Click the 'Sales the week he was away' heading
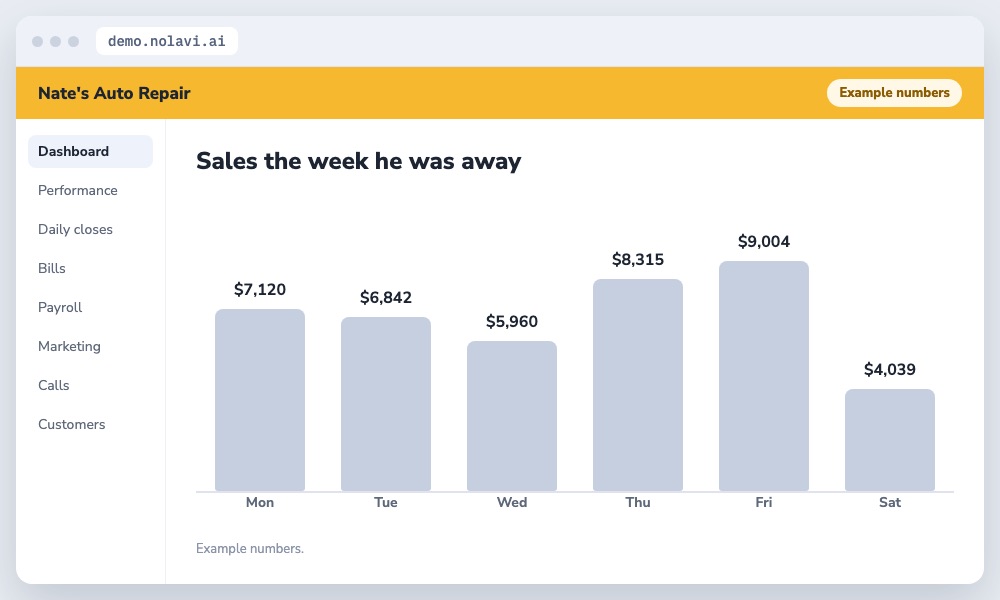 click(x=358, y=161)
